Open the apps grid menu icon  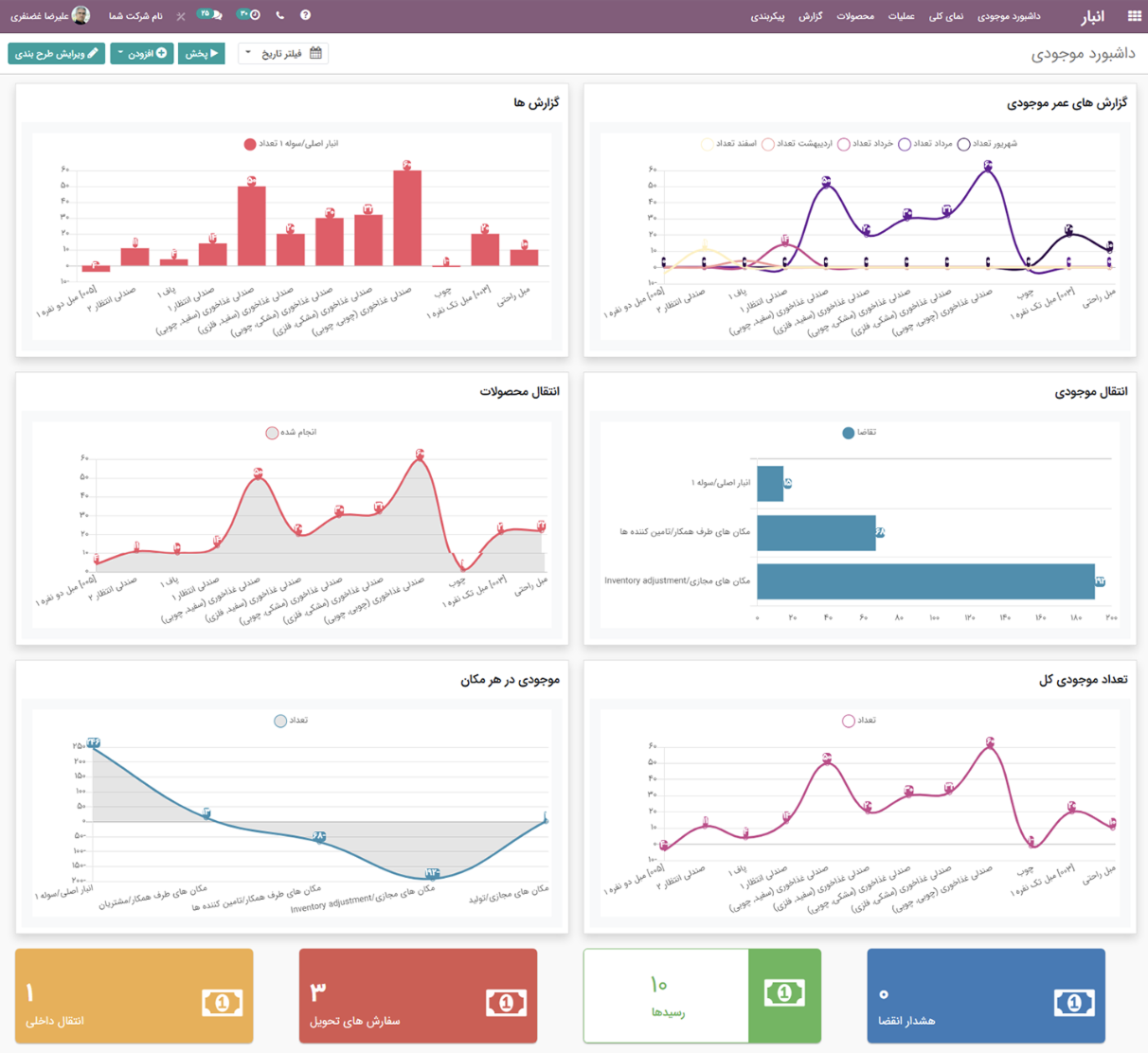(1134, 16)
